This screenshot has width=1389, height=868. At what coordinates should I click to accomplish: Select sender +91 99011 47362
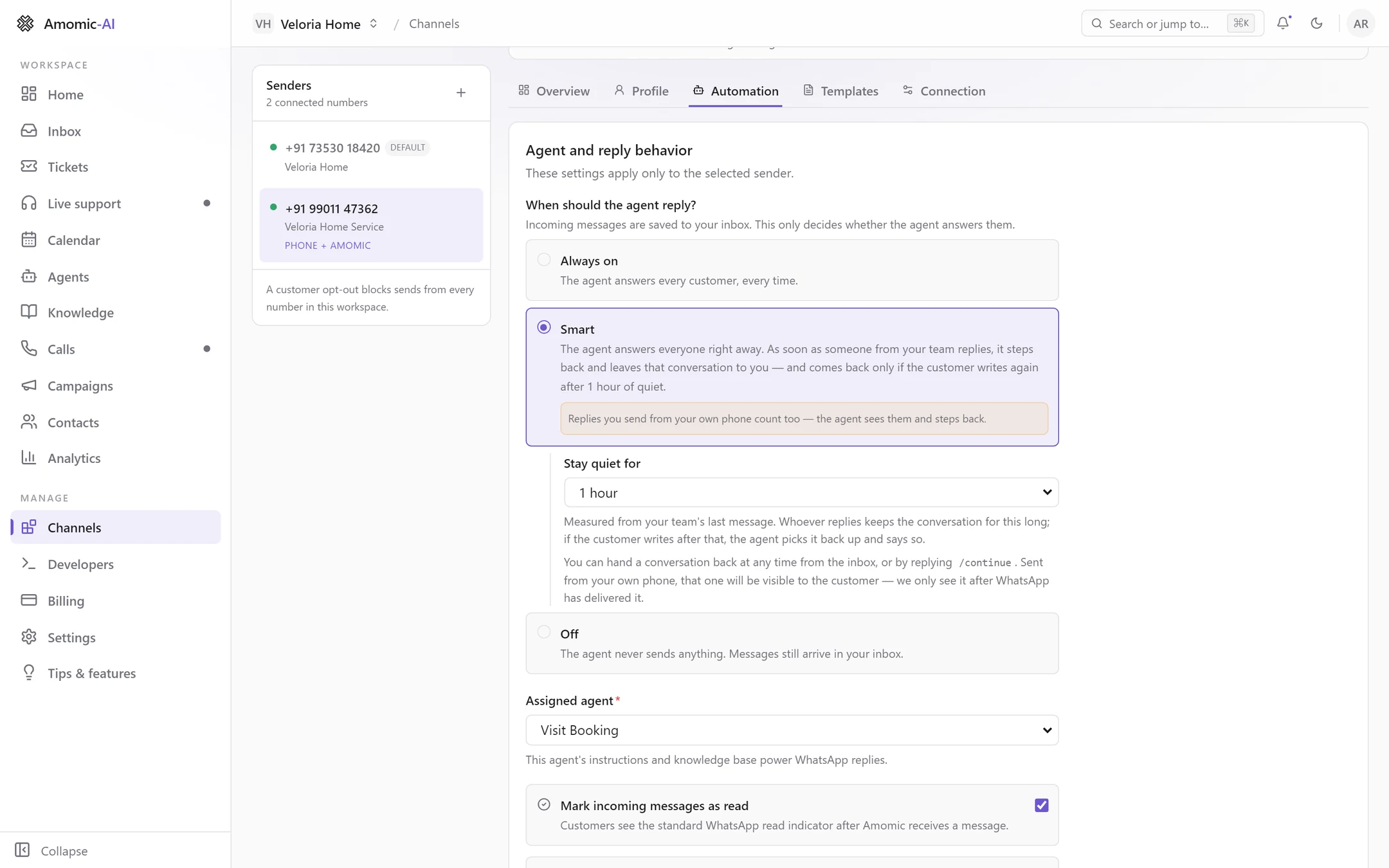(371, 226)
